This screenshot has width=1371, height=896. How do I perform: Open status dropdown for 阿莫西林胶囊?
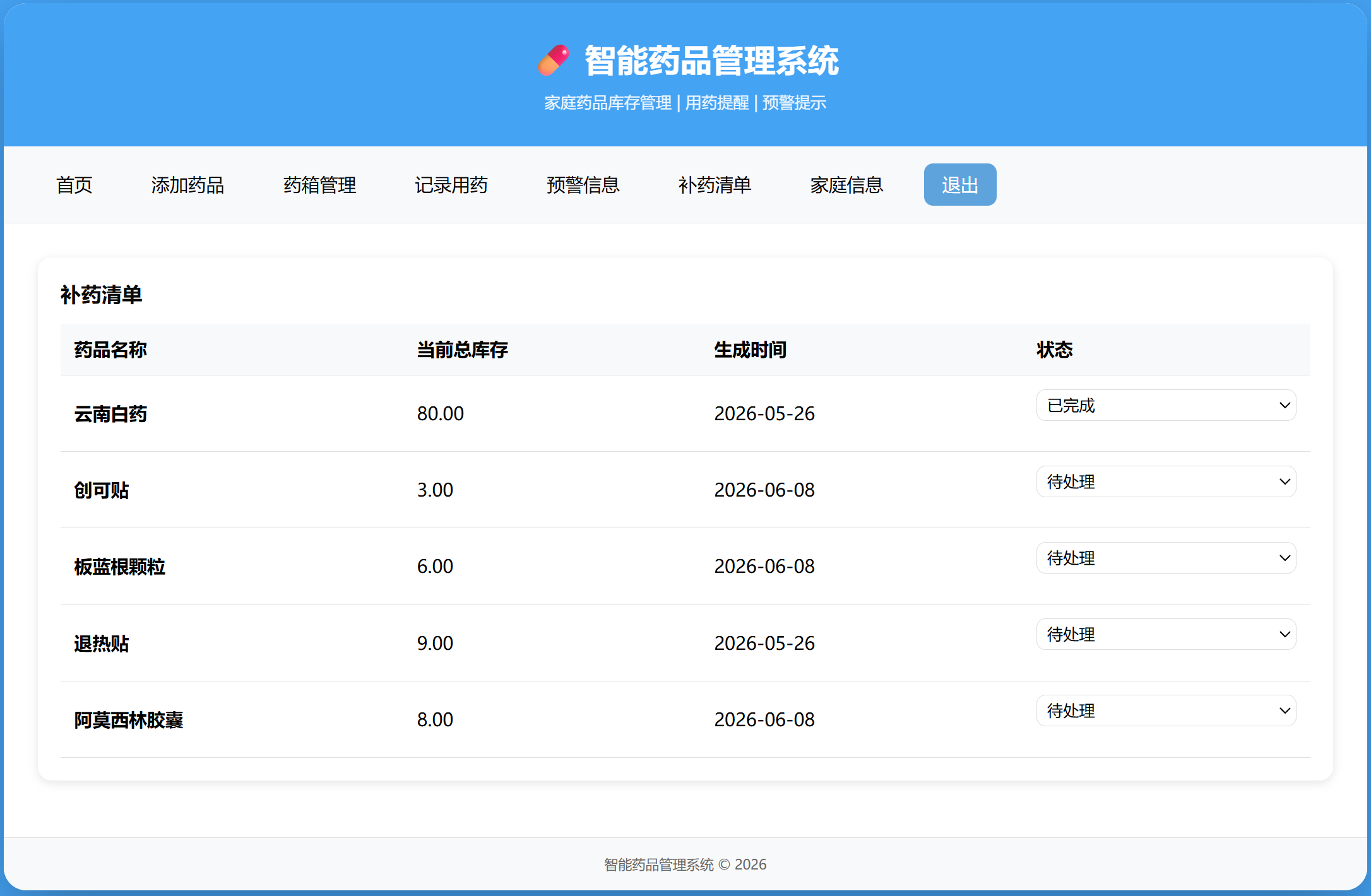coord(1166,710)
